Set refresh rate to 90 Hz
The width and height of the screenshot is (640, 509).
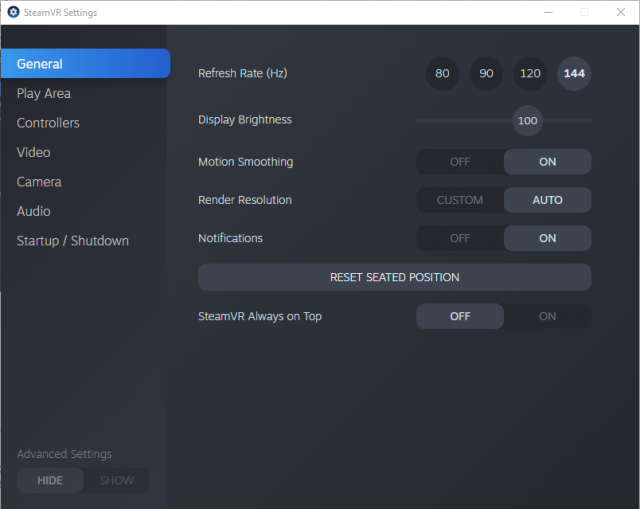click(x=486, y=74)
